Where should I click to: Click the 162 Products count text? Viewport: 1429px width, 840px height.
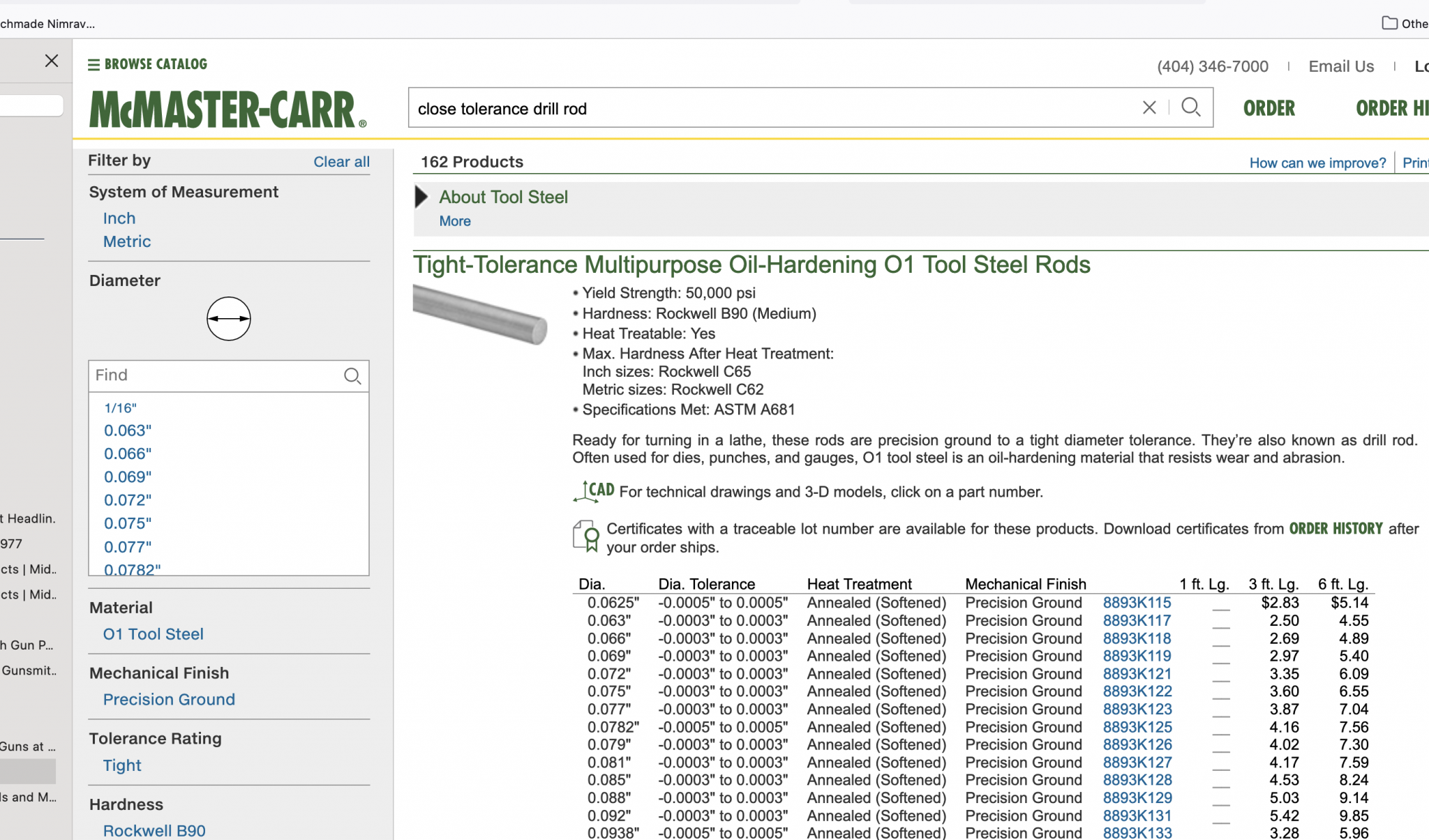pos(472,162)
